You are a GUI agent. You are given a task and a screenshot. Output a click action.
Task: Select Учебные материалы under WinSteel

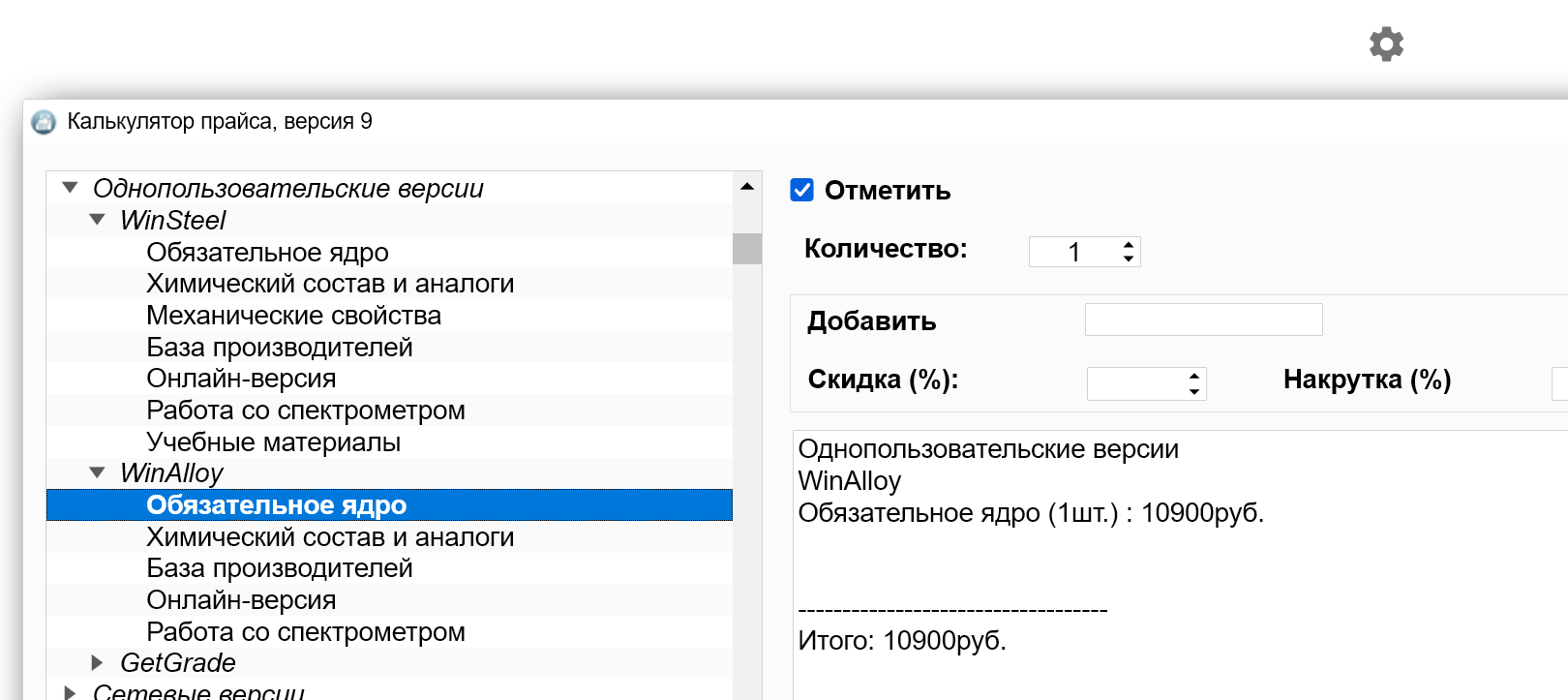tap(273, 442)
